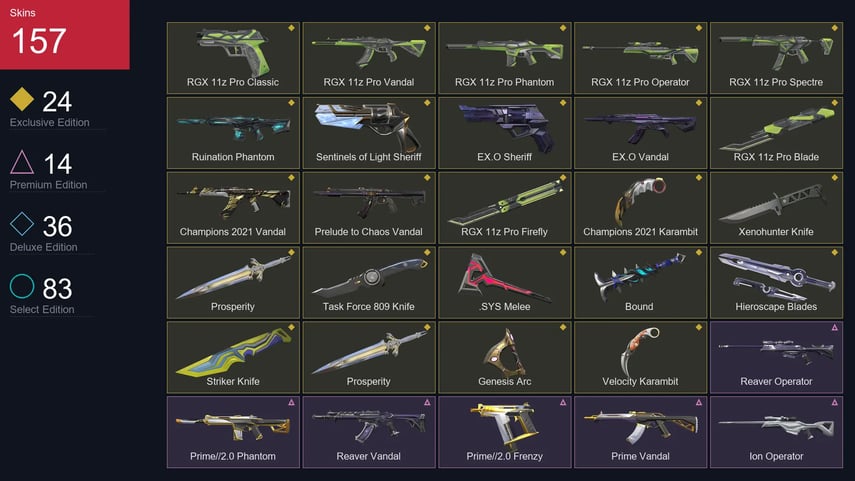Click the pink Premium Edition triangle icon

(22, 161)
